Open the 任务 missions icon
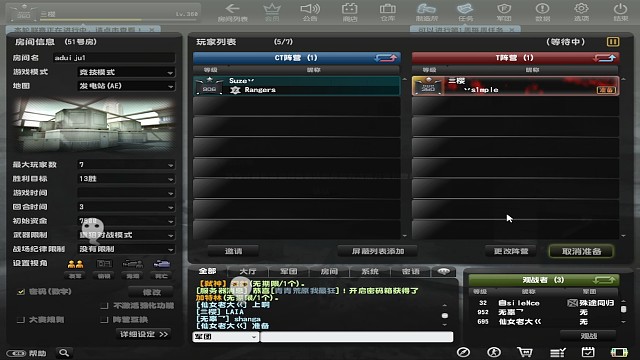This screenshot has width=640, height=360. [465, 12]
